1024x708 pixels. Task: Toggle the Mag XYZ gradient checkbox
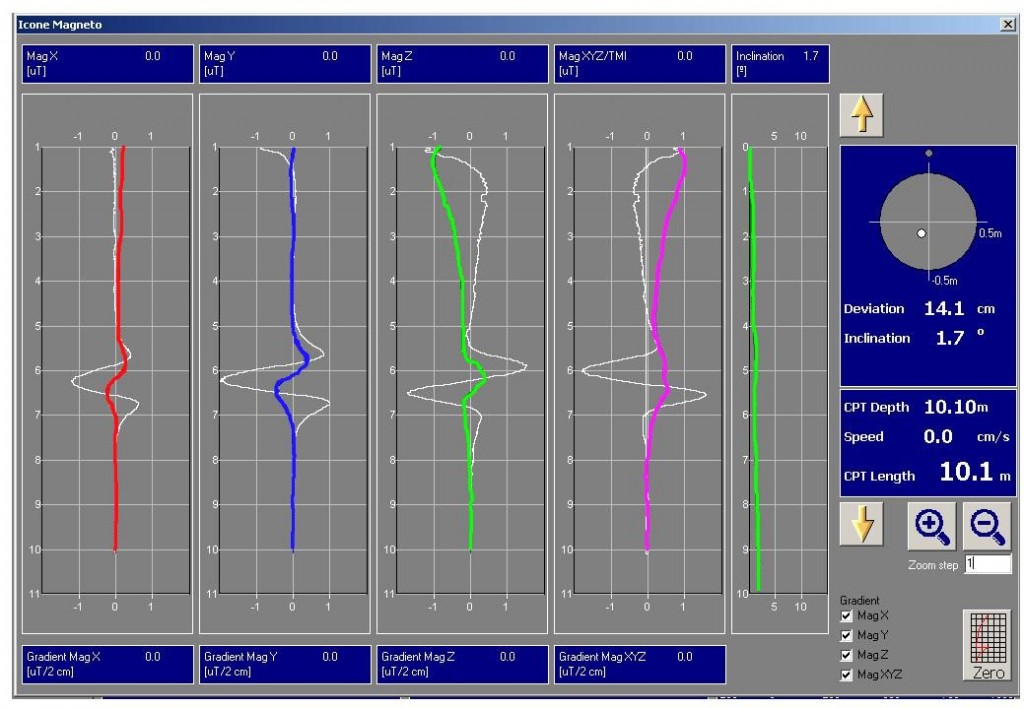coord(847,674)
